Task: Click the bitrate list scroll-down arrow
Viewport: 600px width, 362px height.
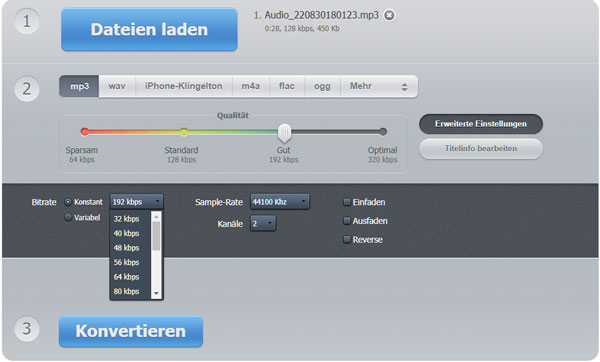Action: [x=156, y=294]
